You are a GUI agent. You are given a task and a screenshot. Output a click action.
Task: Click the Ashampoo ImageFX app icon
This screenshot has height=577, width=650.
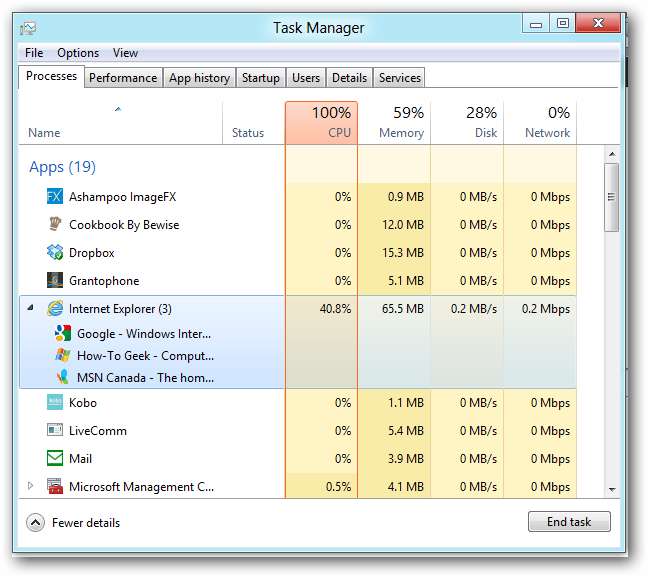point(55,196)
